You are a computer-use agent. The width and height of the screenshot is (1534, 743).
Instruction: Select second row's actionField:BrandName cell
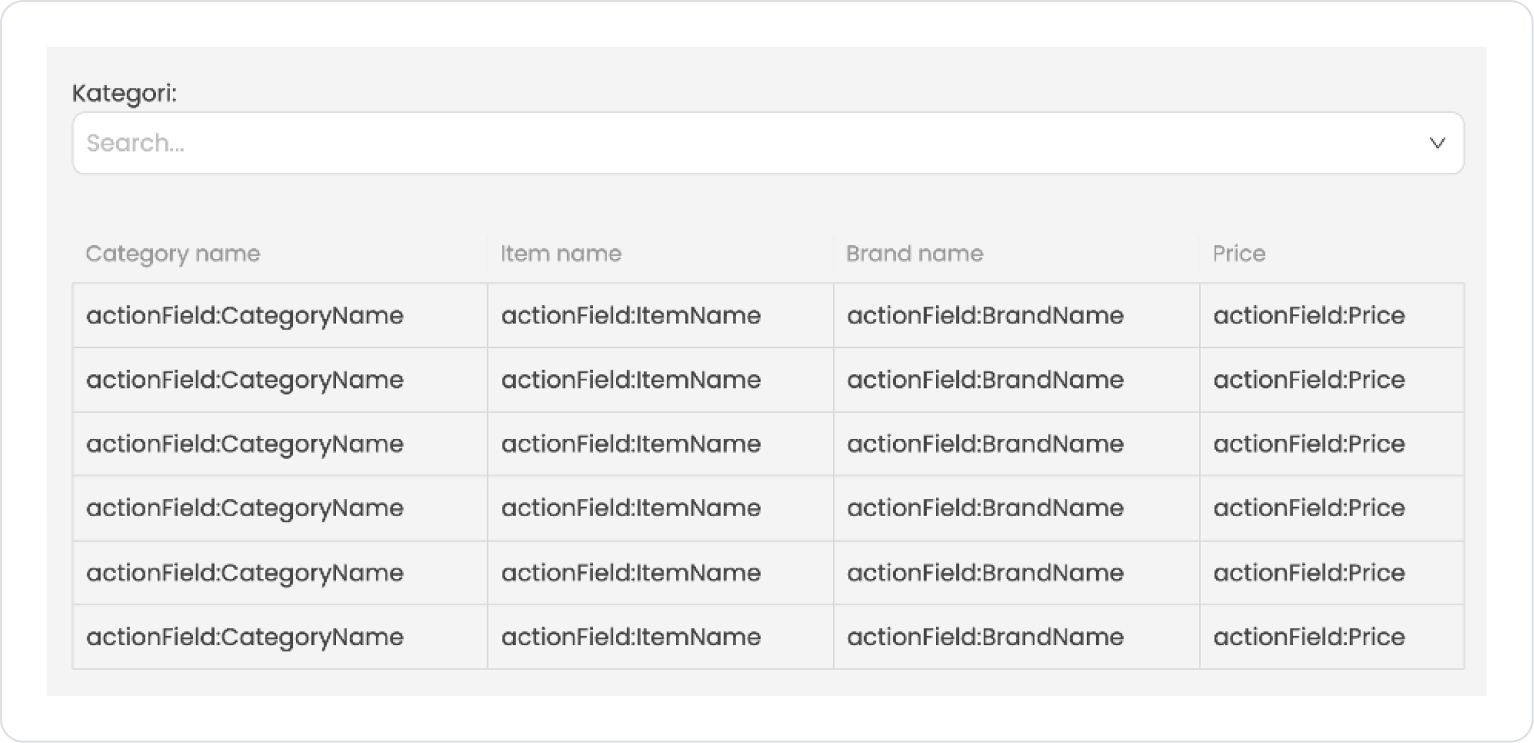click(x=985, y=380)
